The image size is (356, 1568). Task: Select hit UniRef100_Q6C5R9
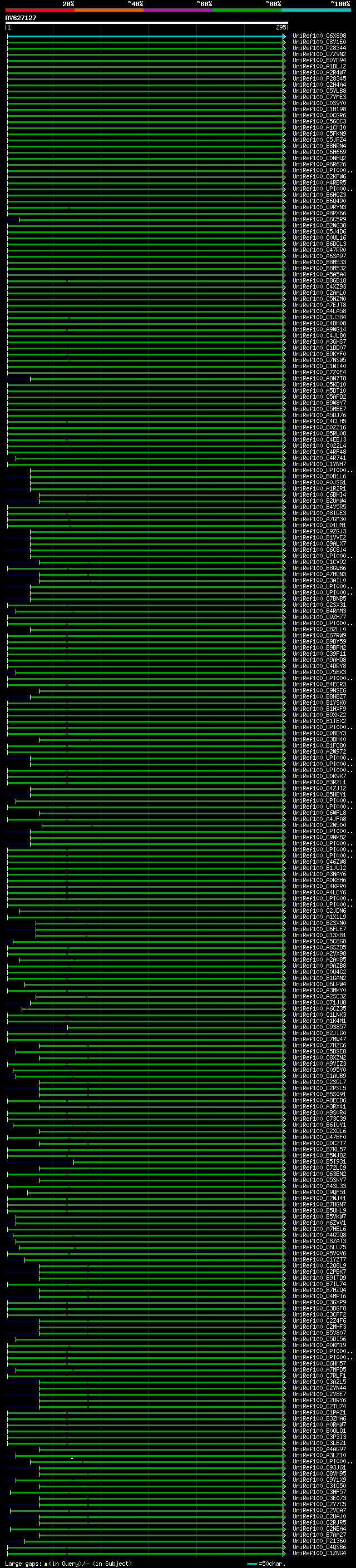click(x=319, y=219)
